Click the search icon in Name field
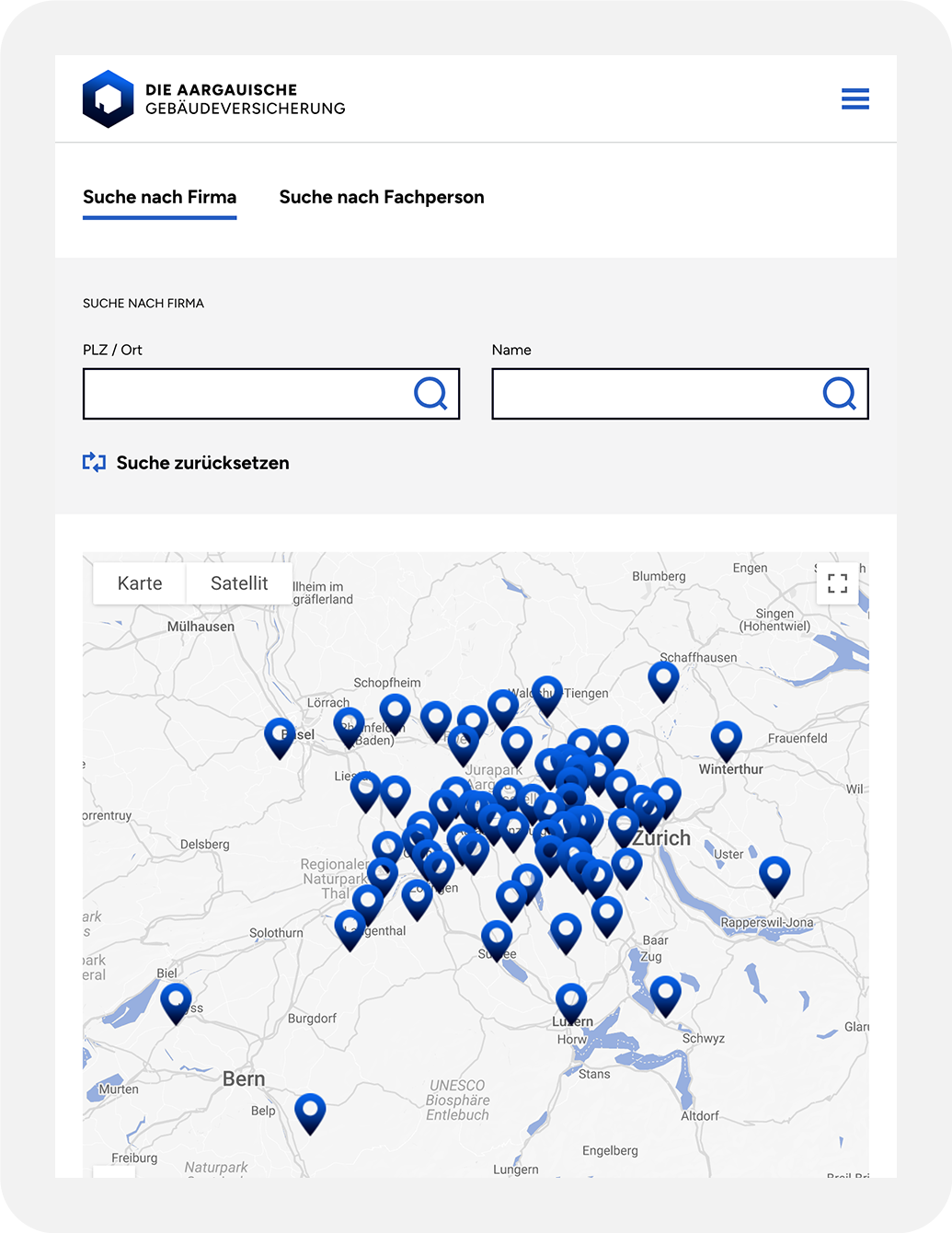 point(839,394)
